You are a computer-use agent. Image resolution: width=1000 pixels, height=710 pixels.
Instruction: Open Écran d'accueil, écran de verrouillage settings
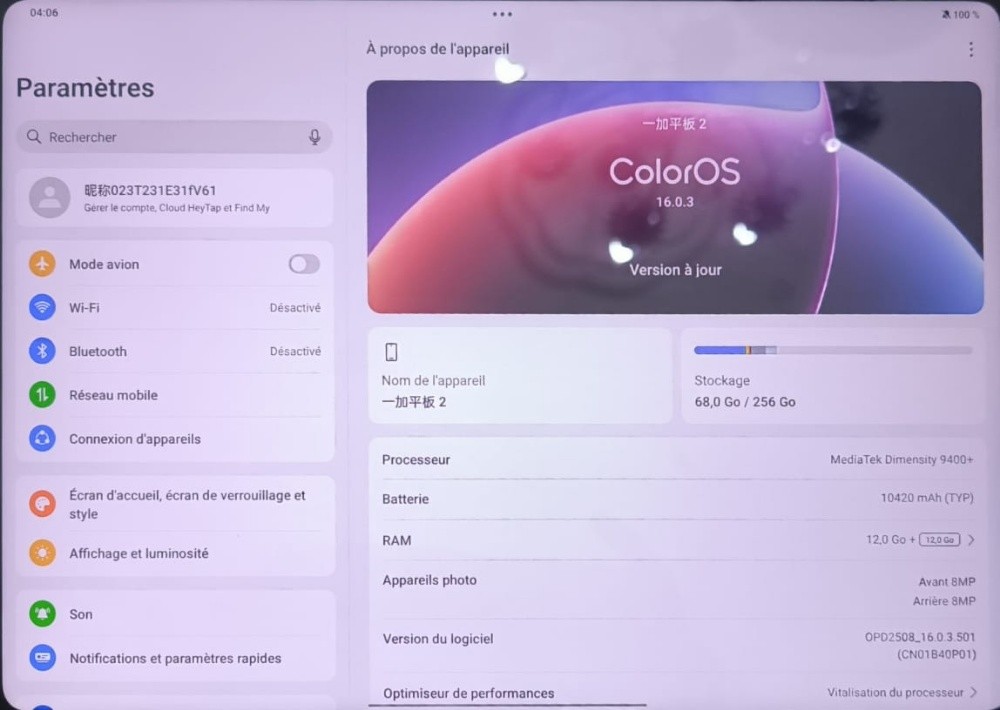(x=175, y=504)
